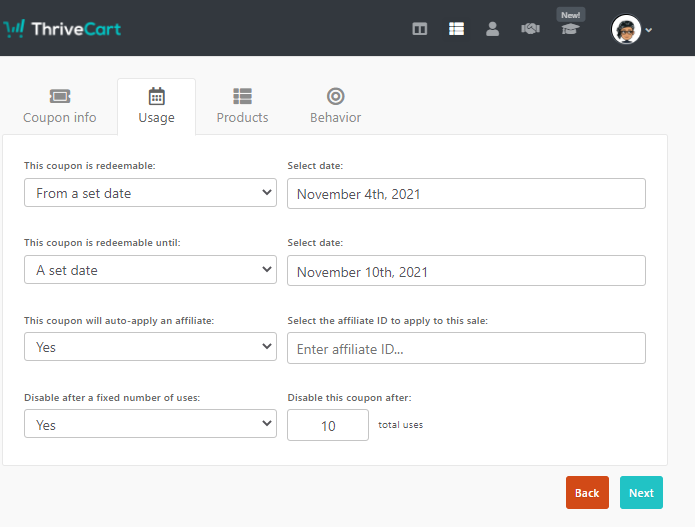This screenshot has width=695, height=527.
Task: Click the user profile avatar
Action: (626, 29)
